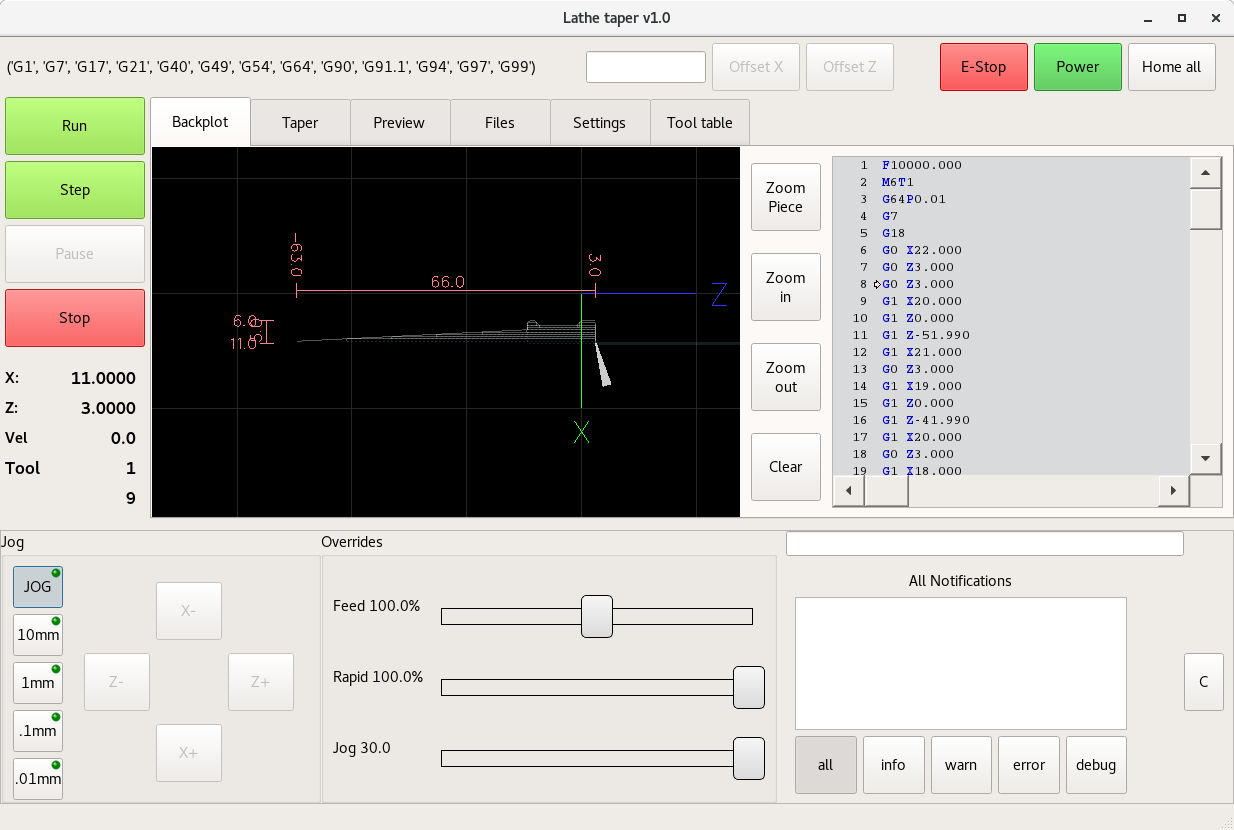Stop the running program

(75, 318)
